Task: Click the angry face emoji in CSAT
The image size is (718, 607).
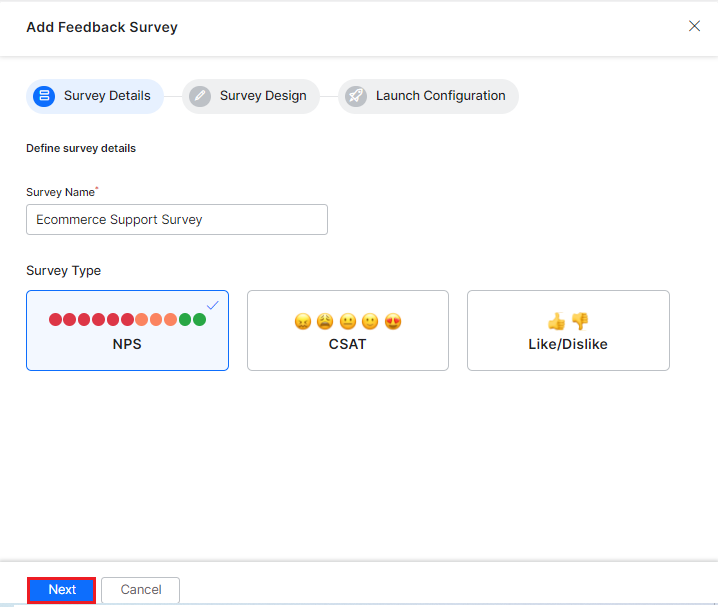Action: pos(303,322)
